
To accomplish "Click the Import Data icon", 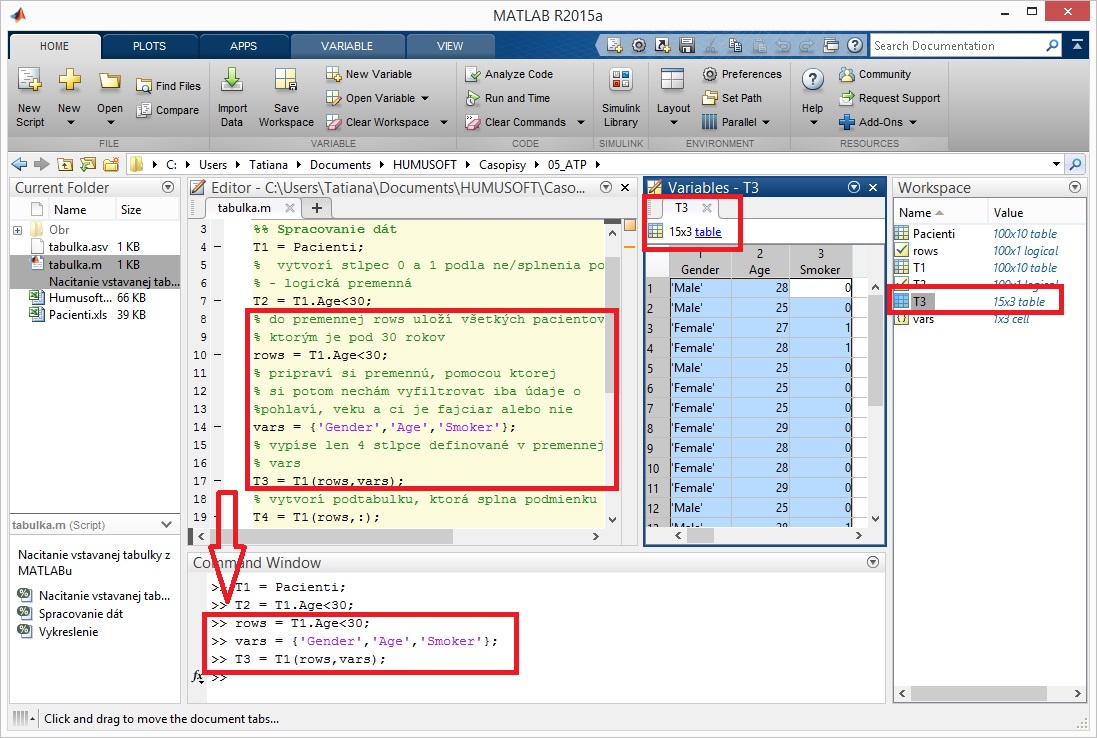I will (232, 80).
